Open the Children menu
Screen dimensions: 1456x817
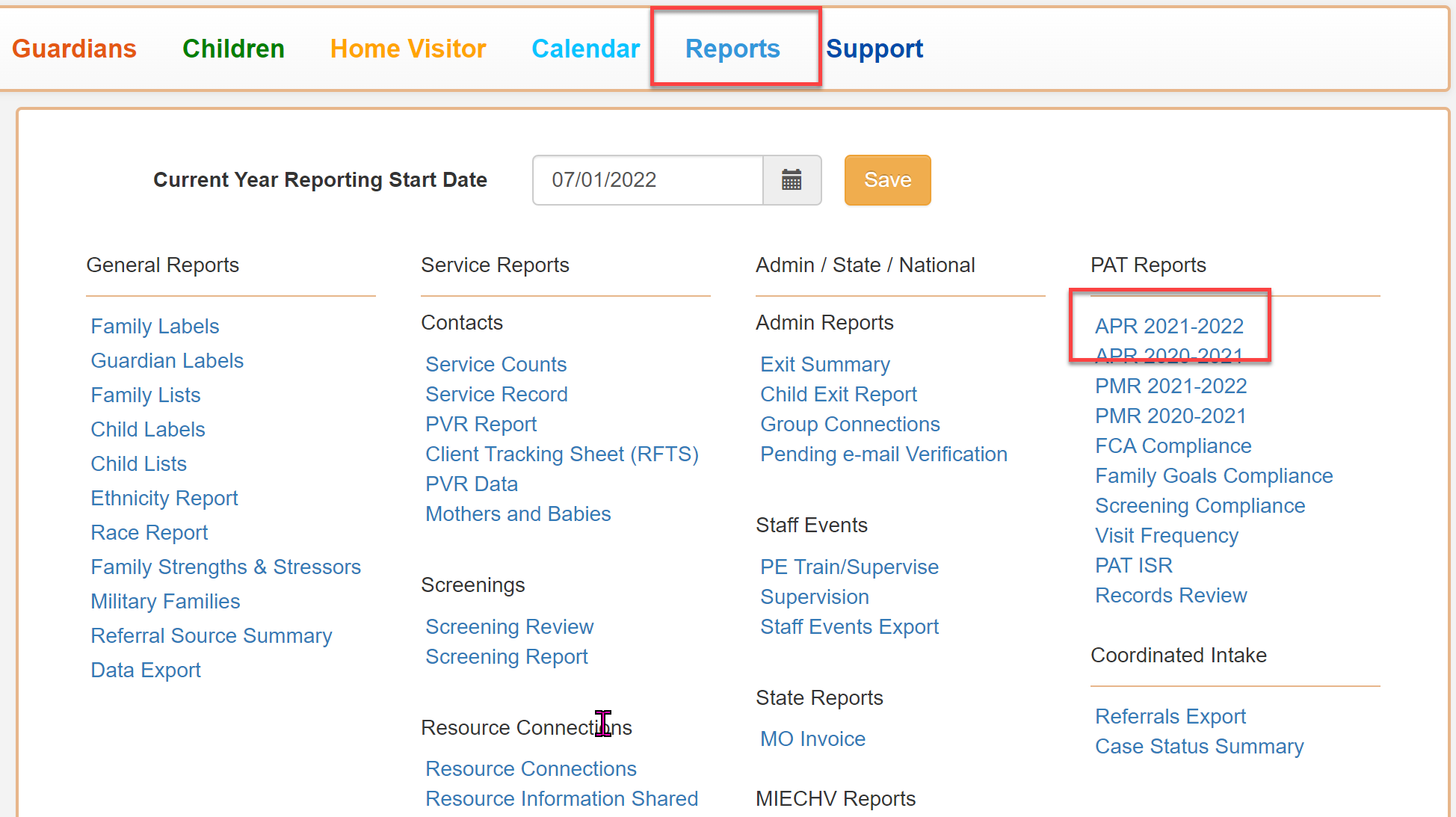pos(233,49)
